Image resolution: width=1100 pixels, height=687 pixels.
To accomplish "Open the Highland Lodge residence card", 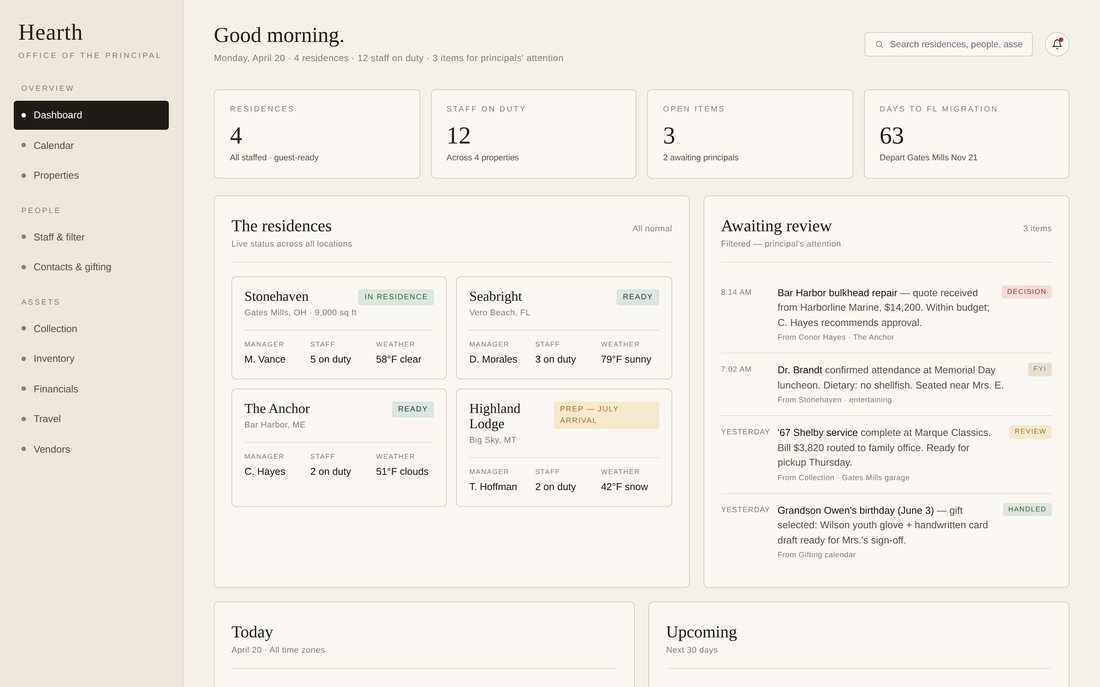I will pyautogui.click(x=564, y=448).
